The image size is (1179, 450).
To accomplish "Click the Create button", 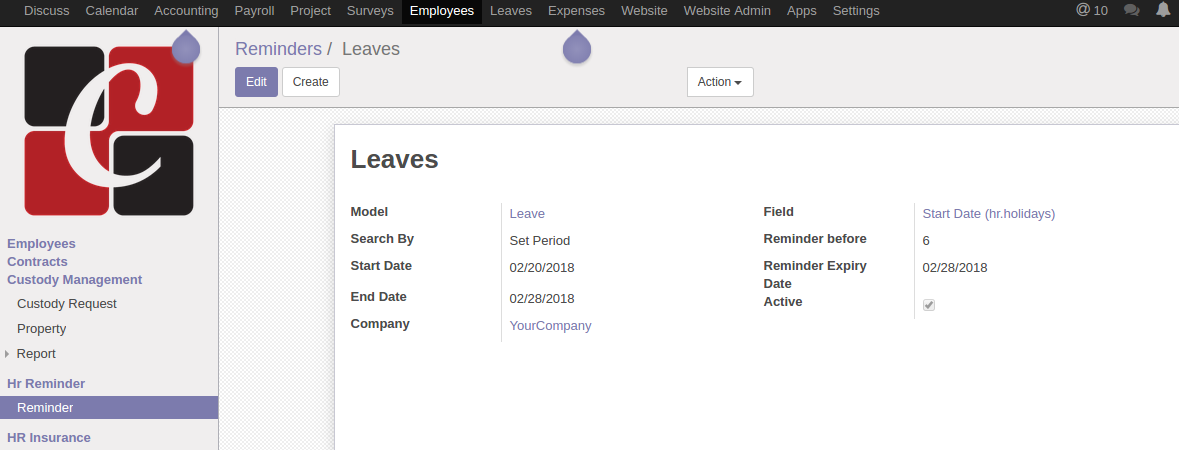I will [311, 82].
